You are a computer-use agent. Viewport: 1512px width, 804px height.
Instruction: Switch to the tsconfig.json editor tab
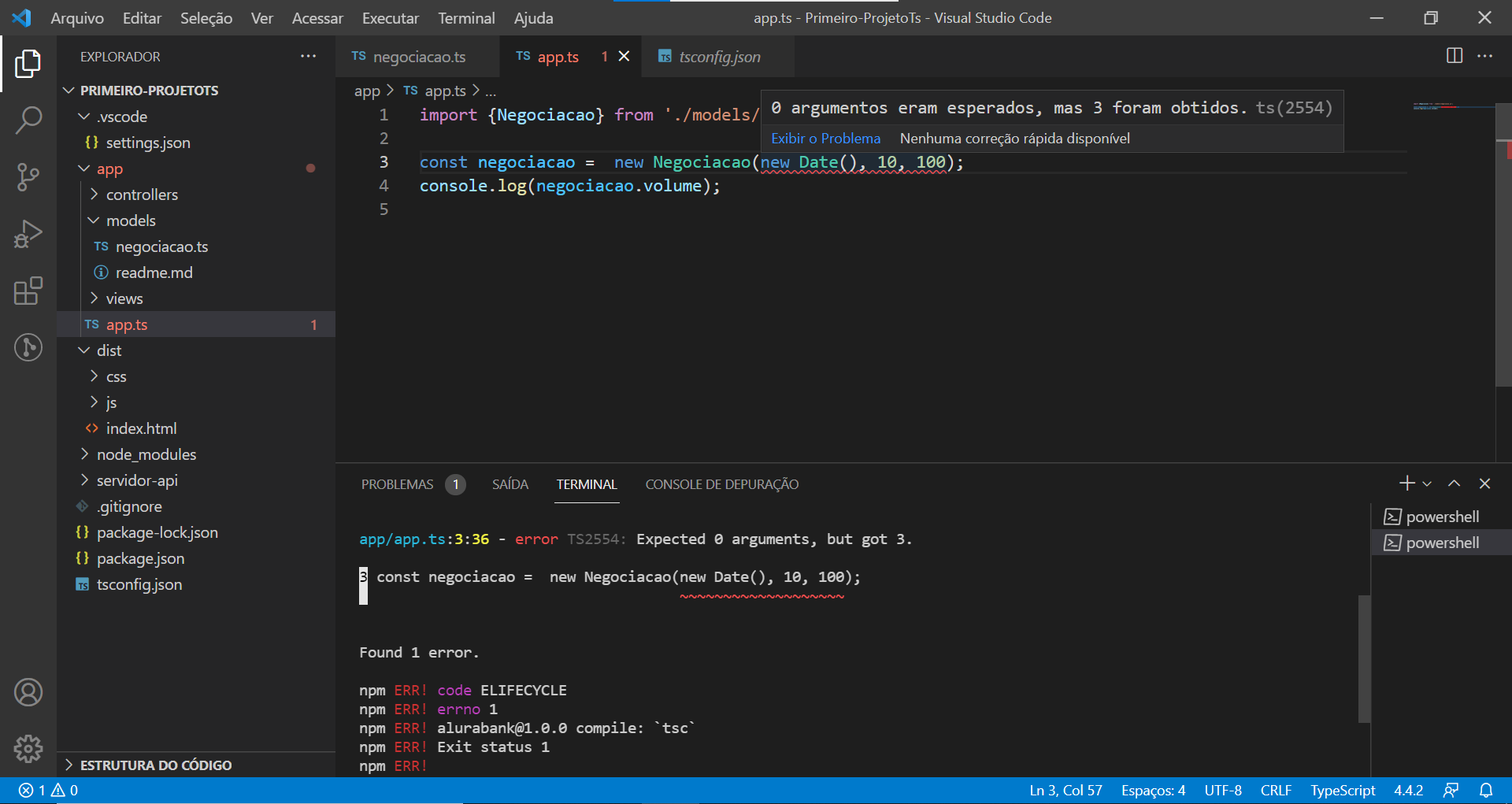[x=718, y=57]
